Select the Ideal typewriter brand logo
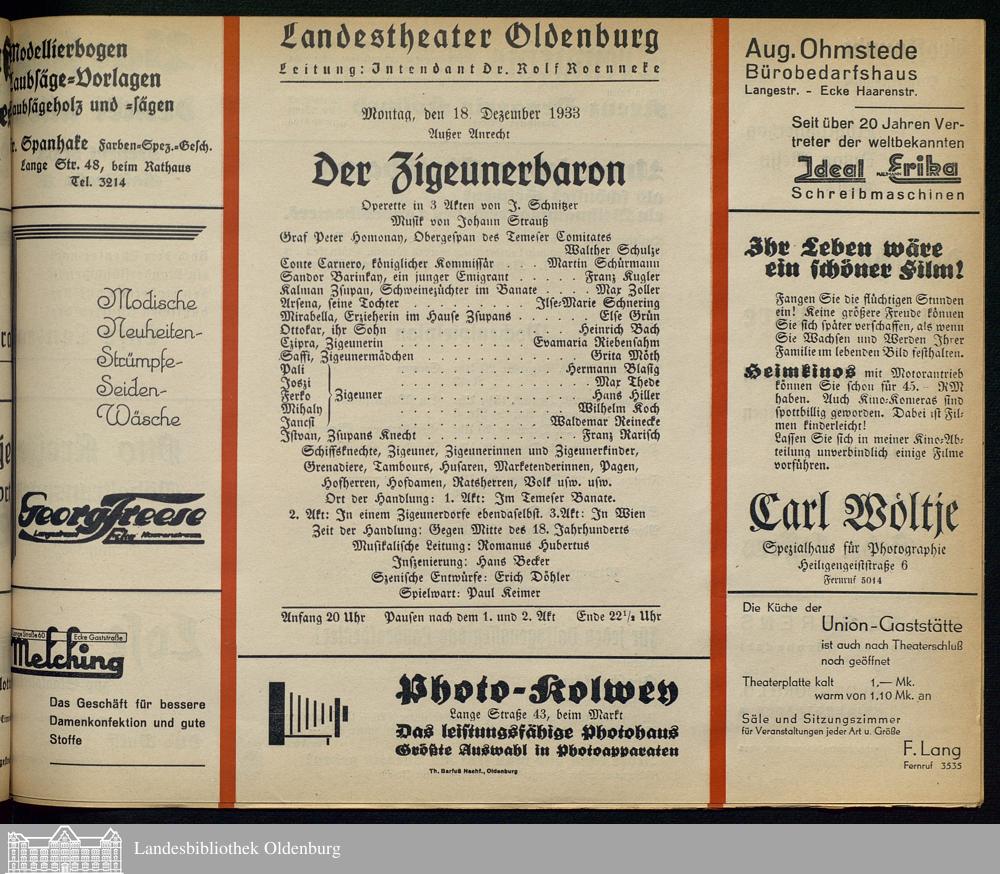Image resolution: width=1000 pixels, height=874 pixels. pos(829,169)
